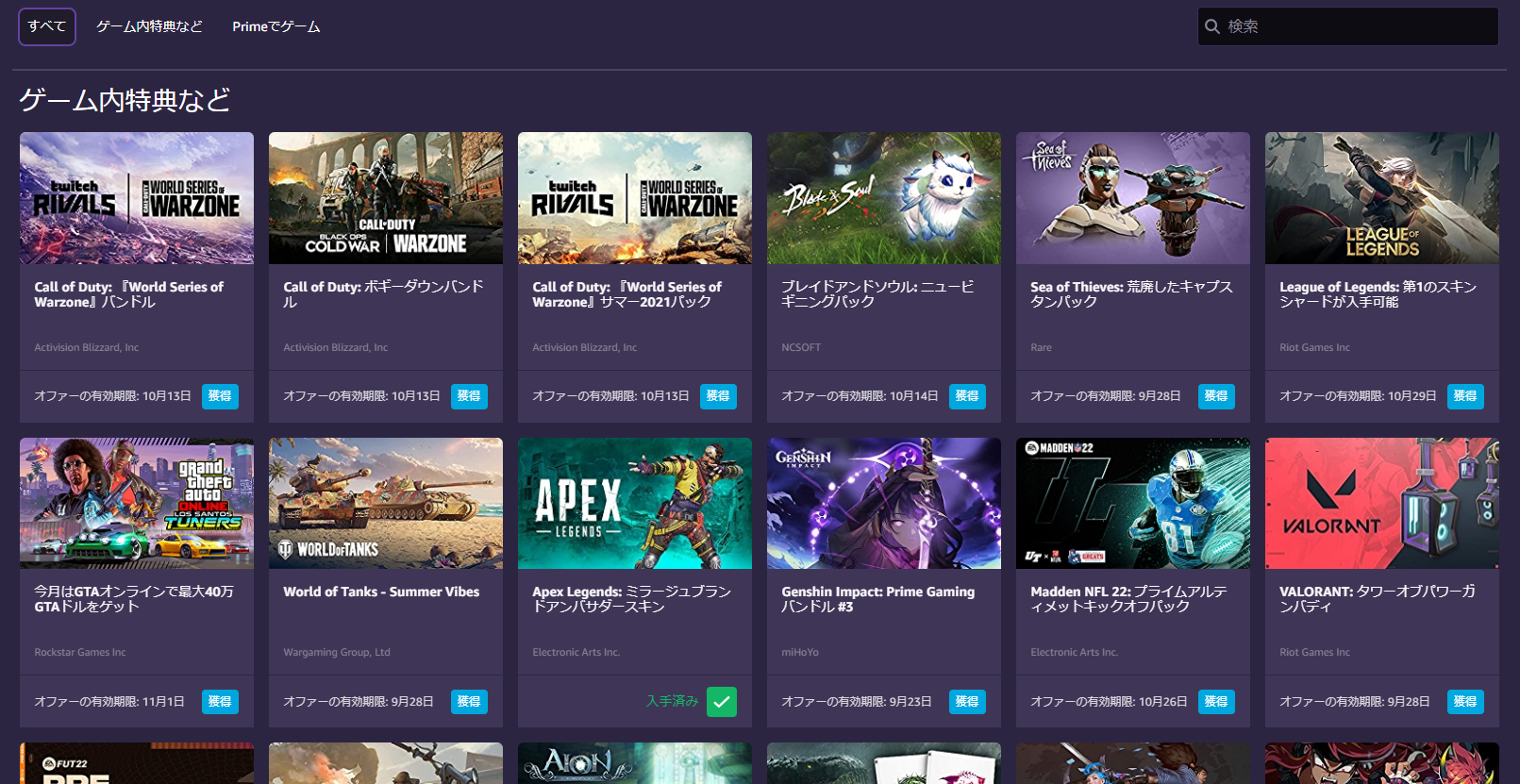Viewport: 1520px width, 784px height.
Task: Click オファーの有効期限: 10月29日 text
Action: (1358, 396)
